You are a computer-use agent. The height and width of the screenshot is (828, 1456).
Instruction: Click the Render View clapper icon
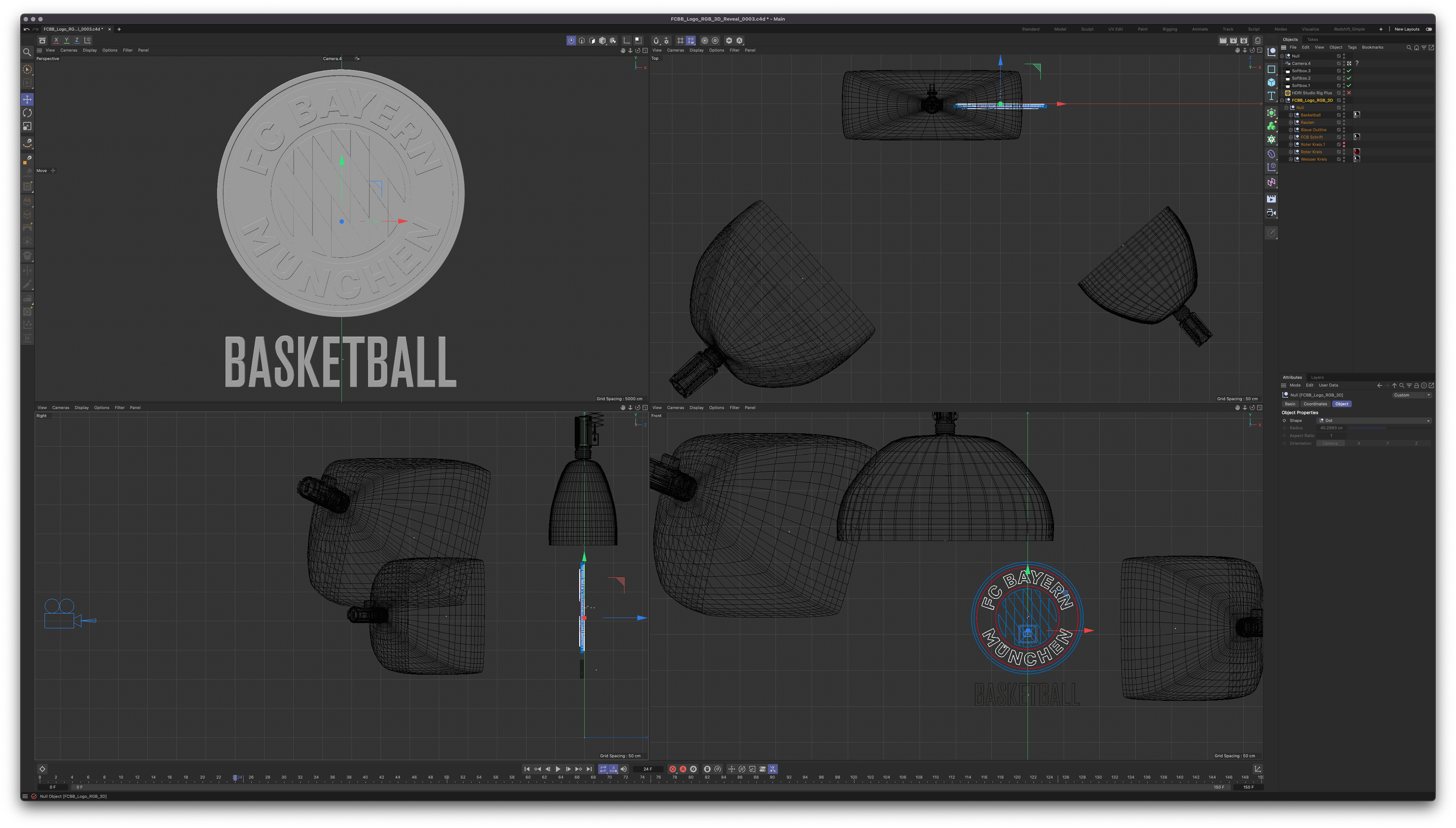tap(1223, 40)
